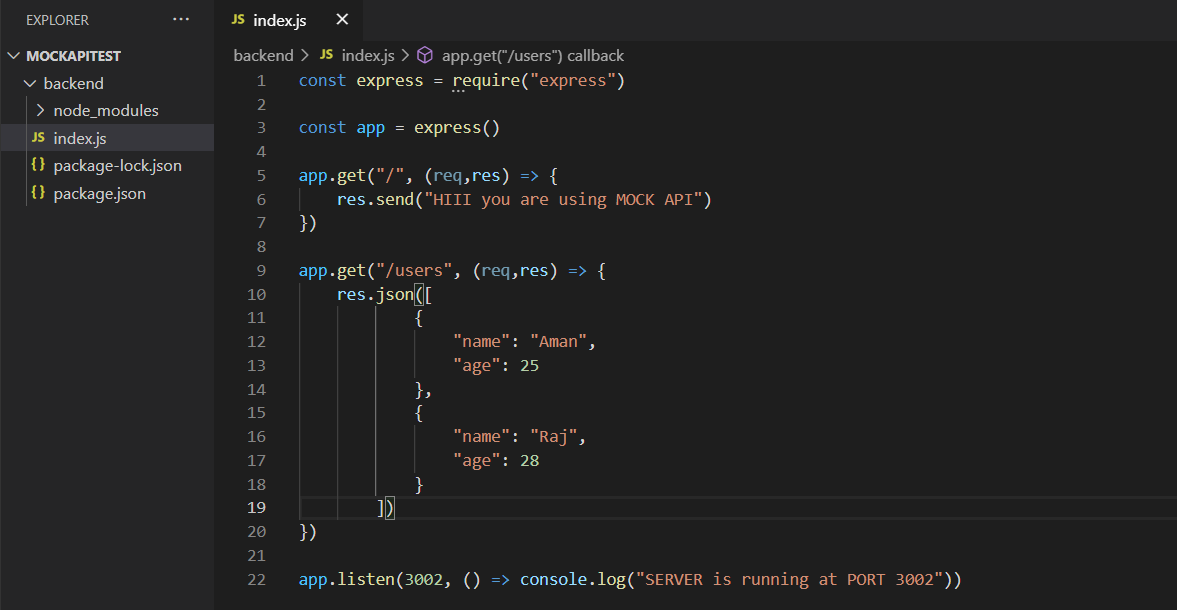Viewport: 1177px width, 610px height.
Task: Open package-lock.json from file tree
Action: pos(117,166)
